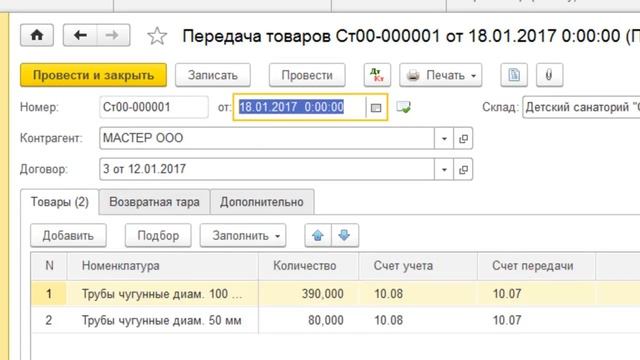Image resolution: width=640 pixels, height=360 pixels.
Task: Open calendar picker for the date field
Action: [376, 107]
